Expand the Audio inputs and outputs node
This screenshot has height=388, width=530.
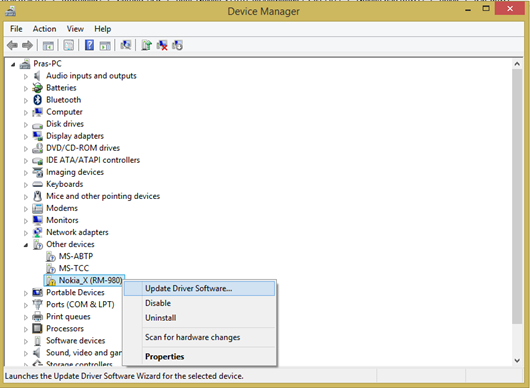point(26,76)
